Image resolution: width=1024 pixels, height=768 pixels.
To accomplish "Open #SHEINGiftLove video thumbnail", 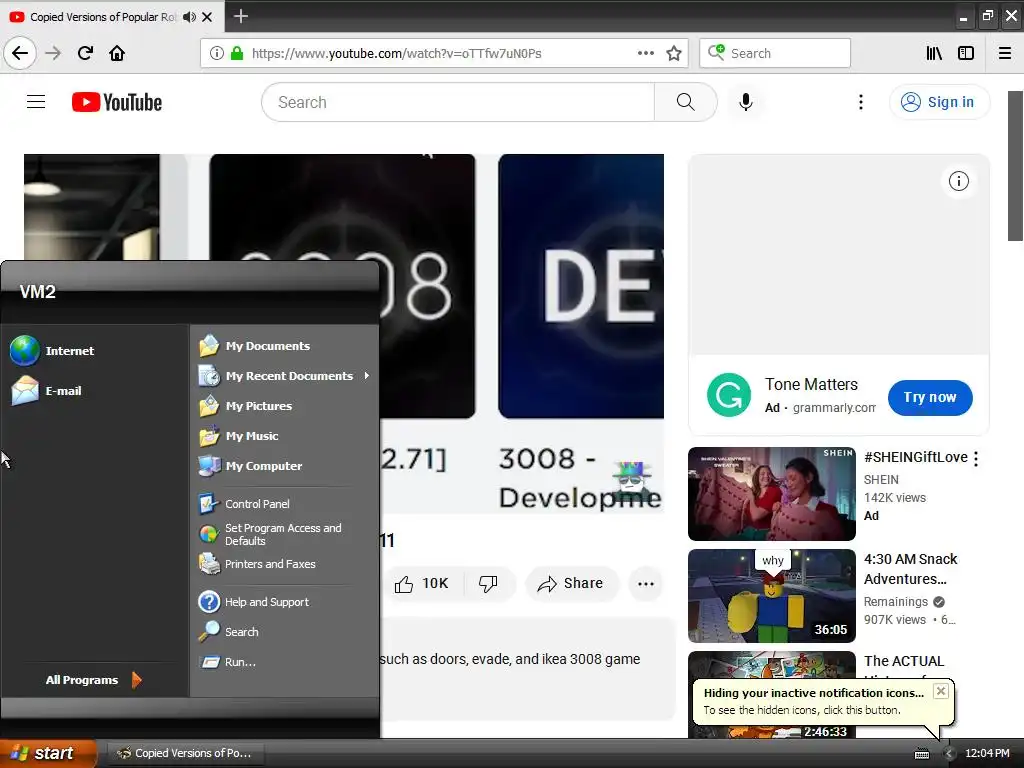I will [771, 494].
